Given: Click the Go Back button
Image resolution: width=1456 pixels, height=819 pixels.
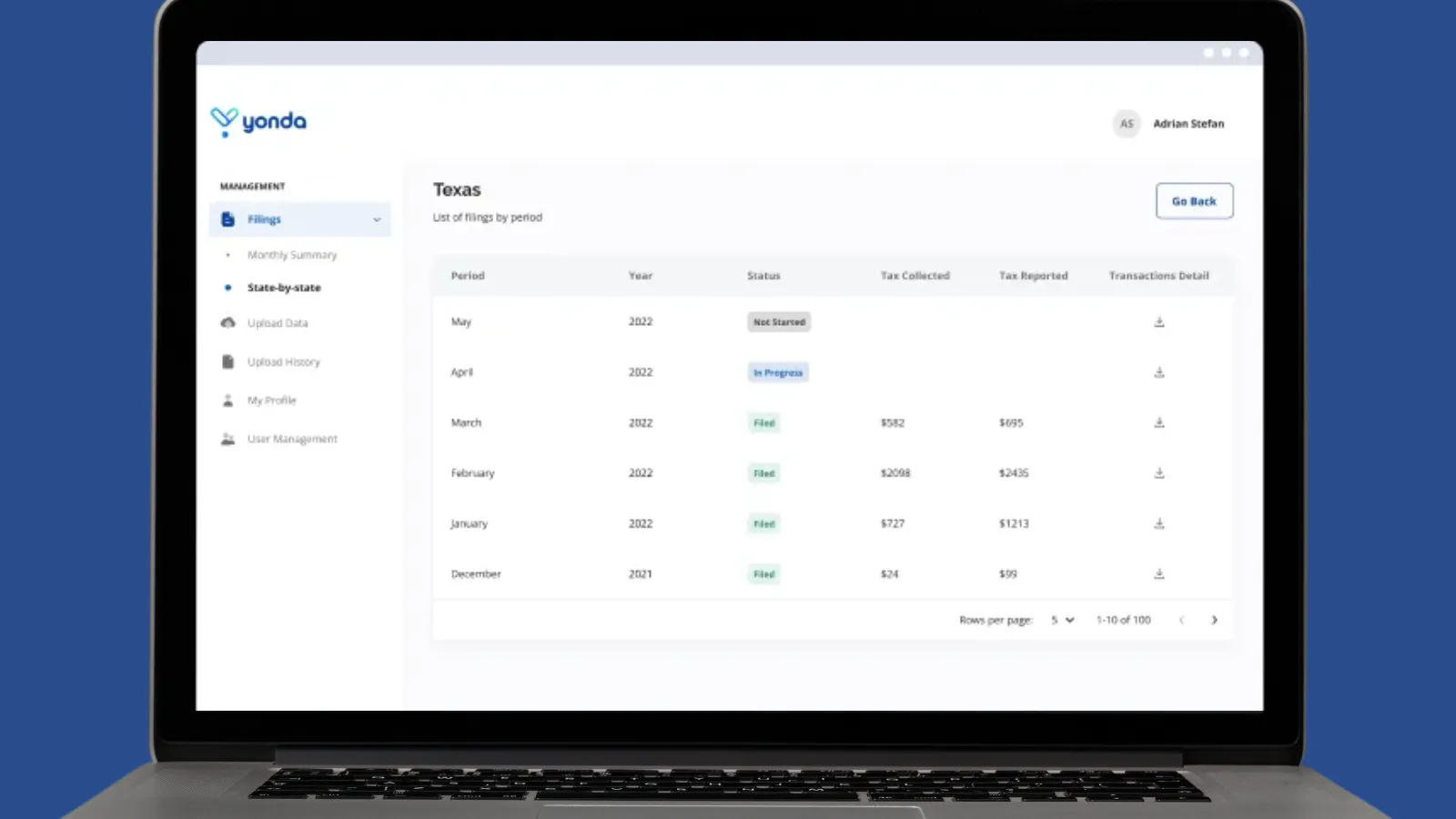Looking at the screenshot, I should click(1194, 201).
